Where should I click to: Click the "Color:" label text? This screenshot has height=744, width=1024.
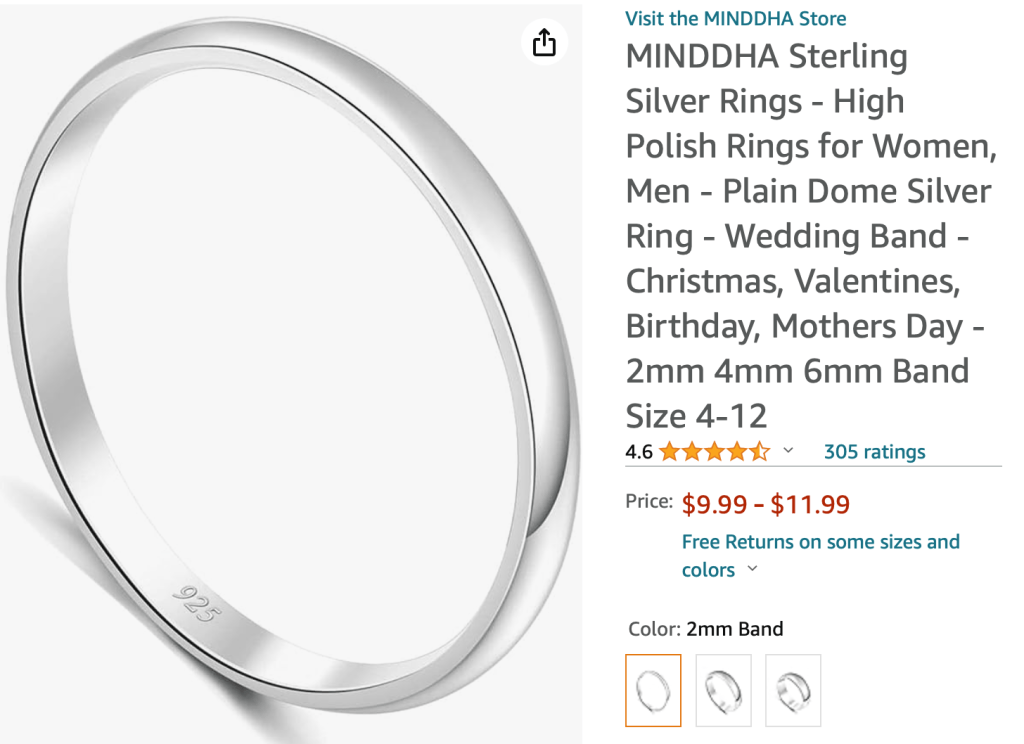654,629
